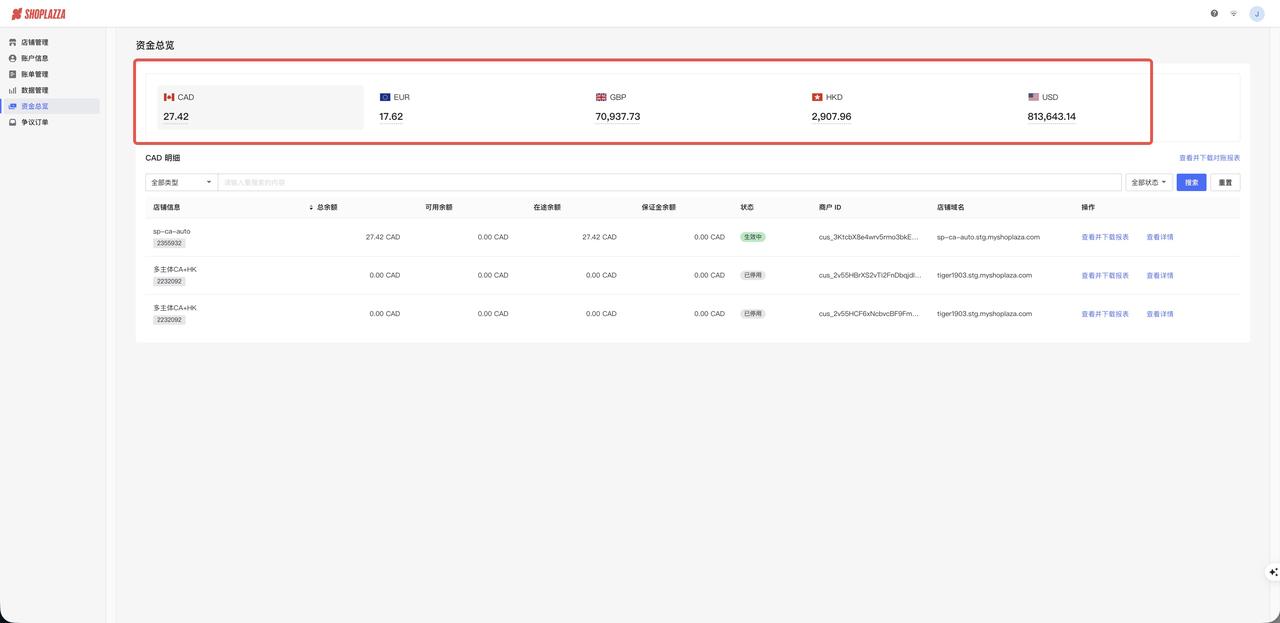Click the floating sparkle assistant icon

(1273, 572)
